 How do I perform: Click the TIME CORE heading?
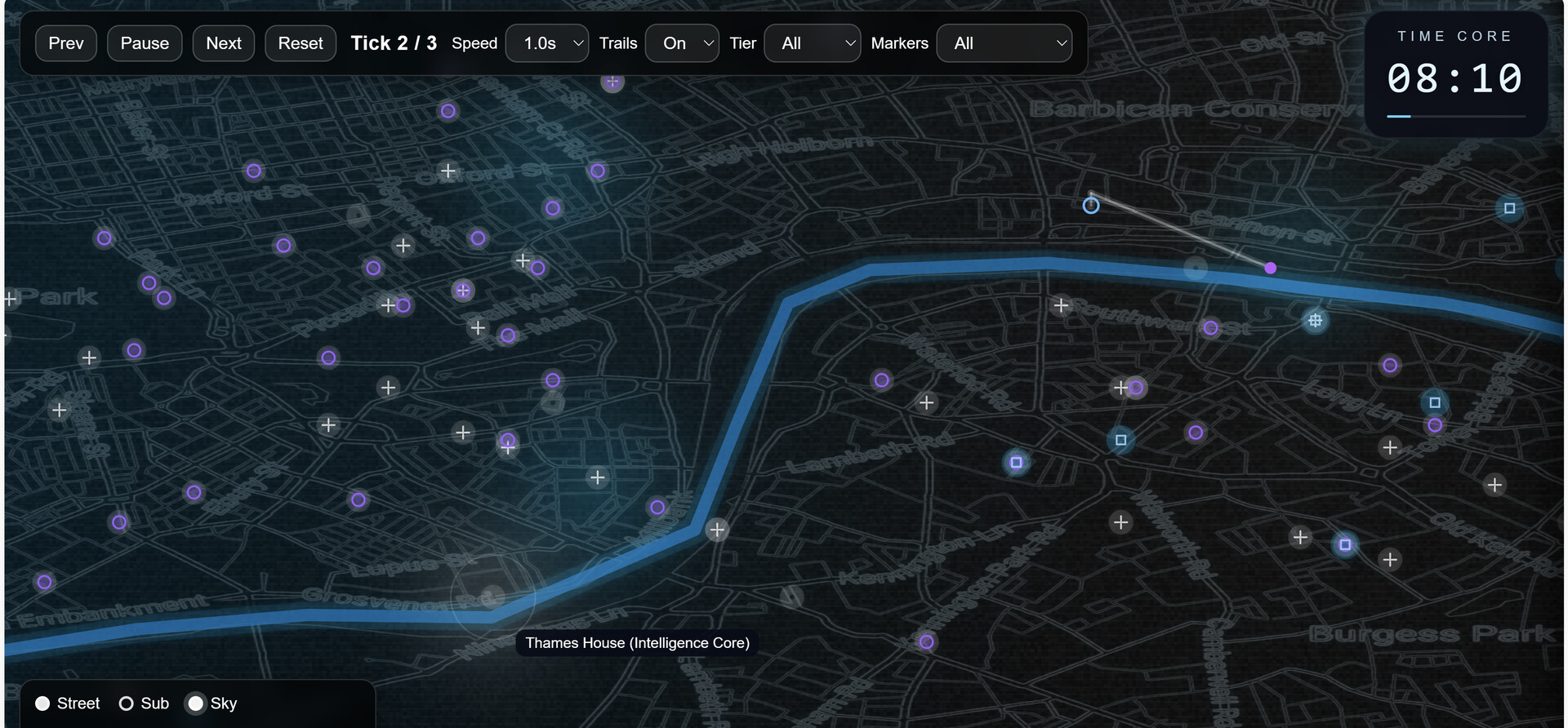pyautogui.click(x=1455, y=36)
